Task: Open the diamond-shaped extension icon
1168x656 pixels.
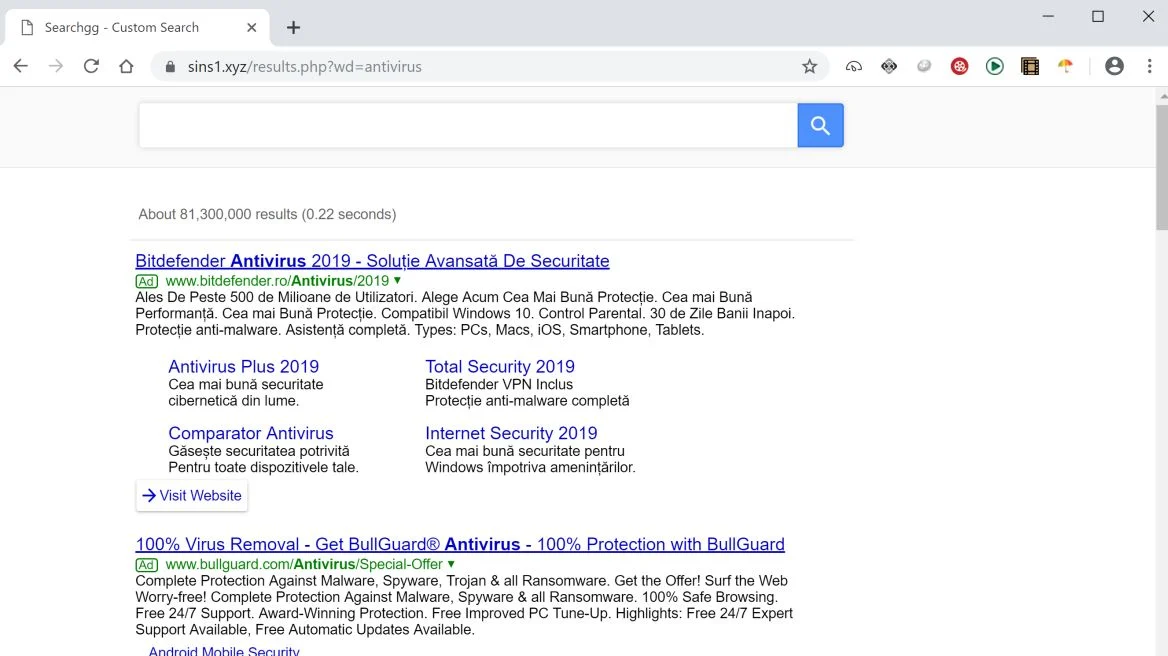Action: click(889, 66)
